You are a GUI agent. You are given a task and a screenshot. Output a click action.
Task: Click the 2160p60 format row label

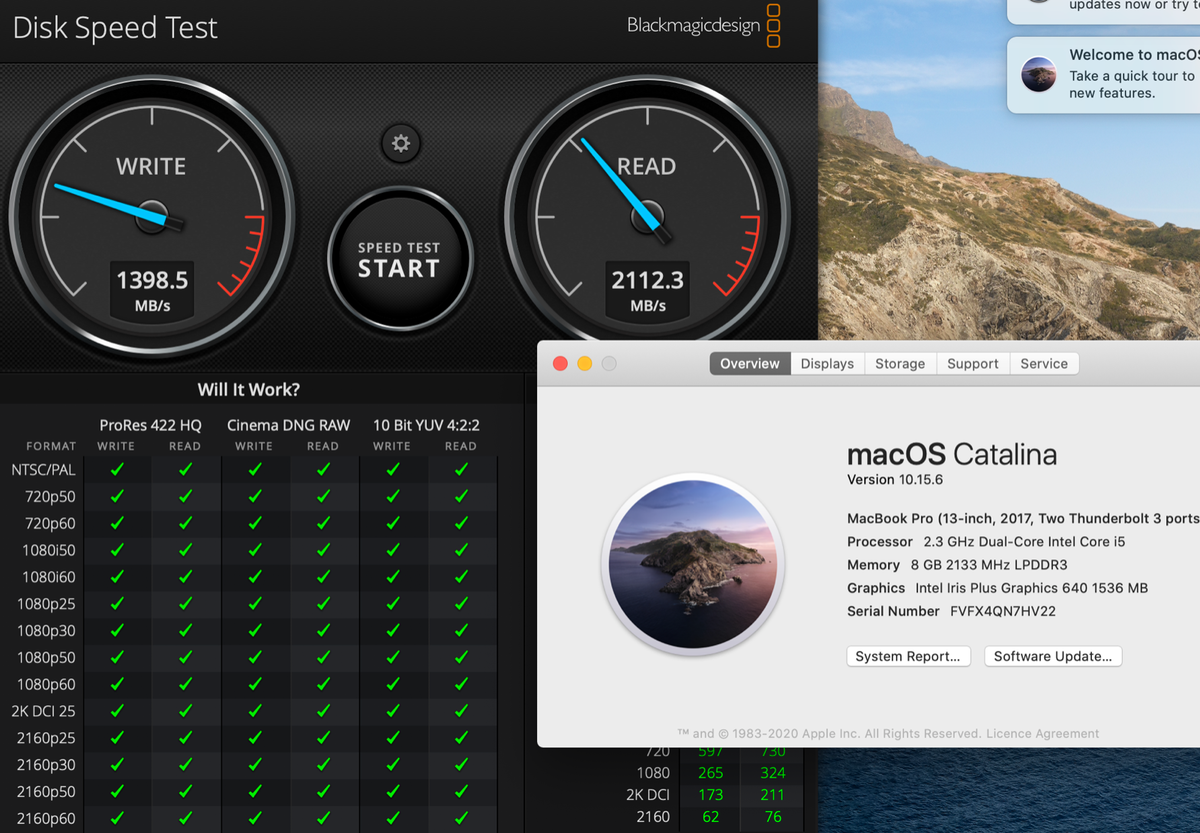(46, 819)
